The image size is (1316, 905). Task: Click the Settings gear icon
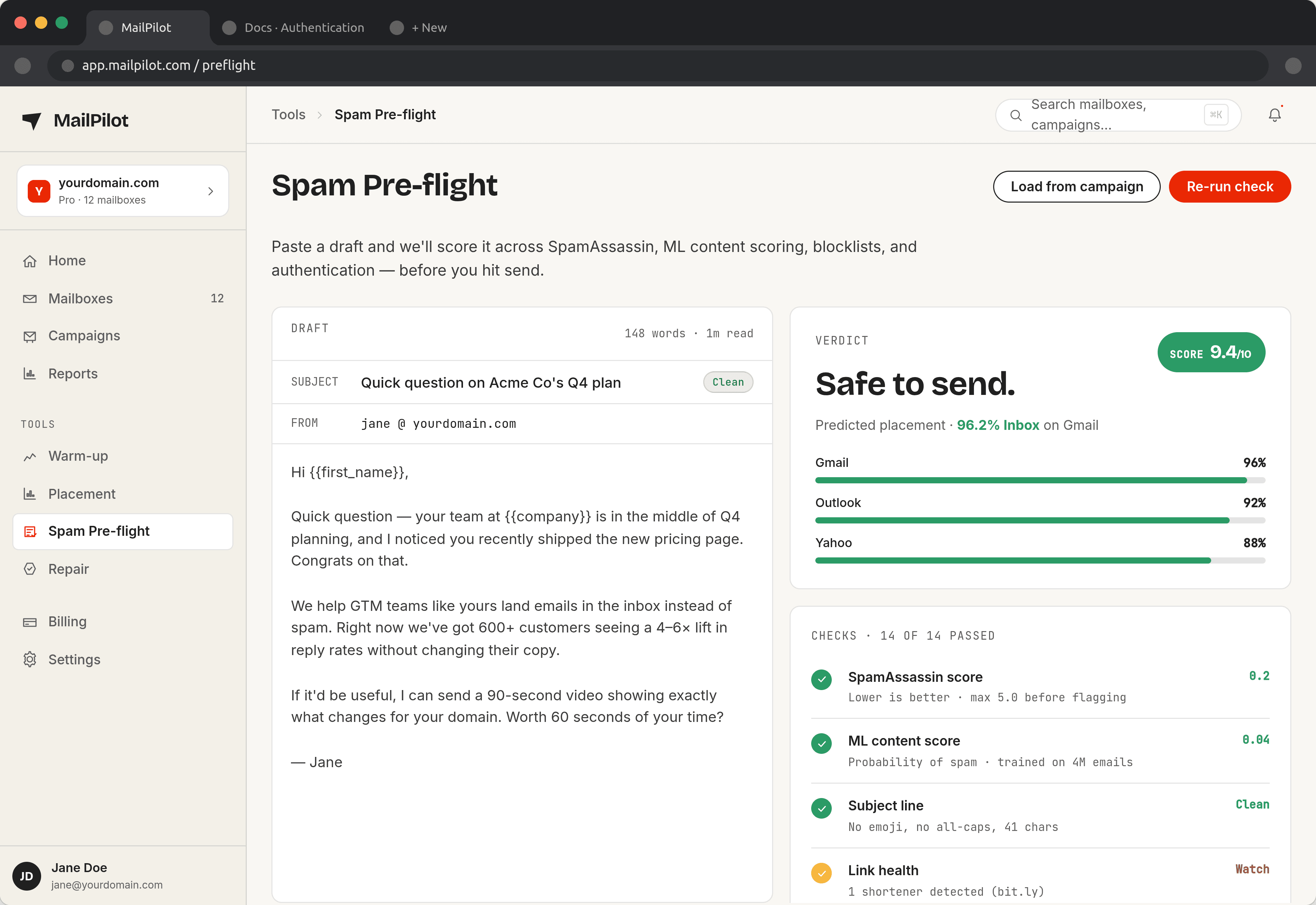coord(30,660)
